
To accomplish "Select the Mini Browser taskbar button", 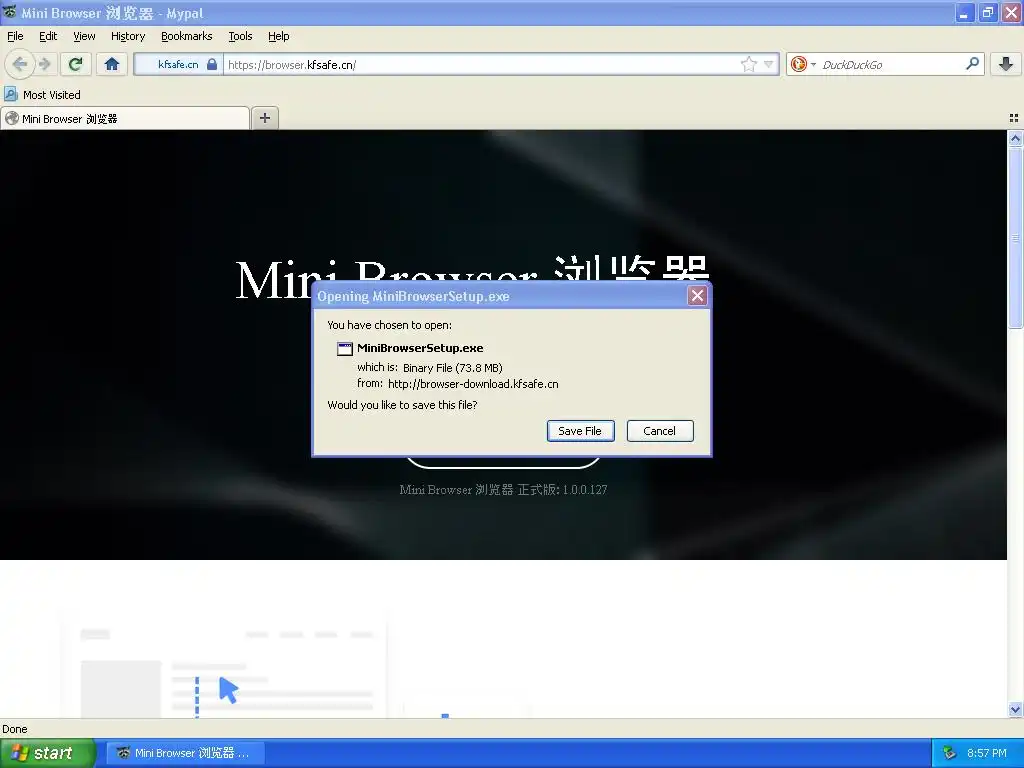I will [186, 753].
